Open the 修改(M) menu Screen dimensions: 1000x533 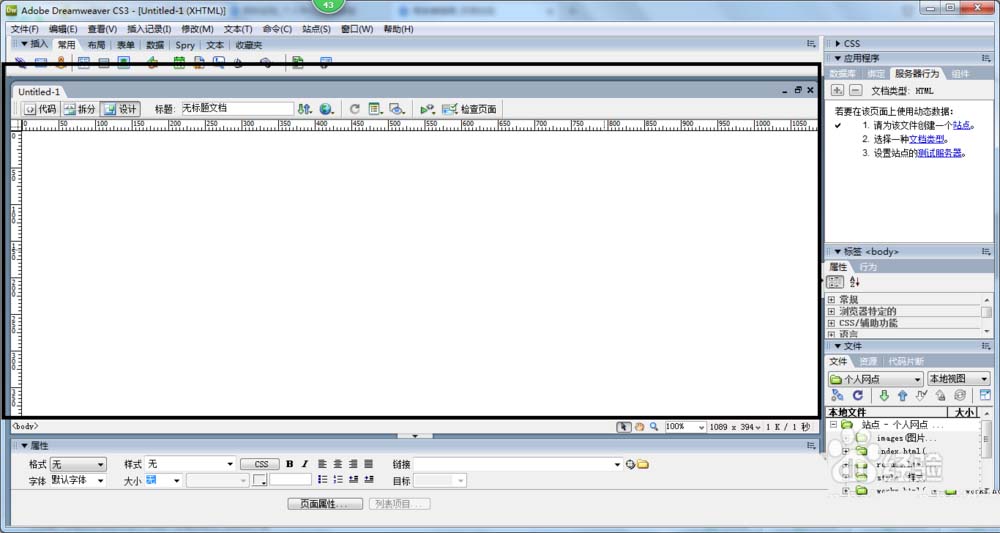[197, 29]
